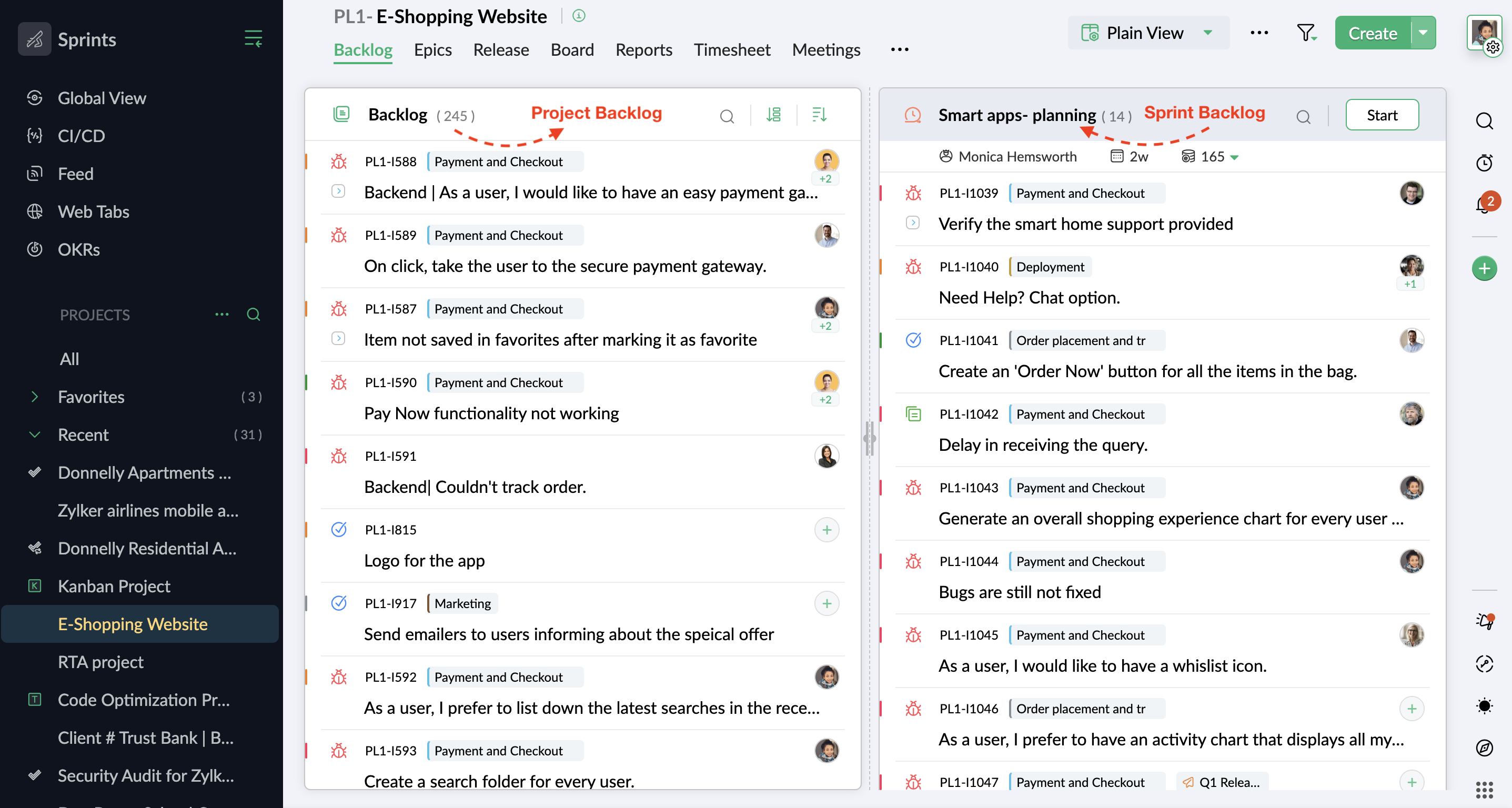Open notifications bell with badge 2
Image resolution: width=1512 pixels, height=808 pixels.
pyautogui.click(x=1484, y=204)
